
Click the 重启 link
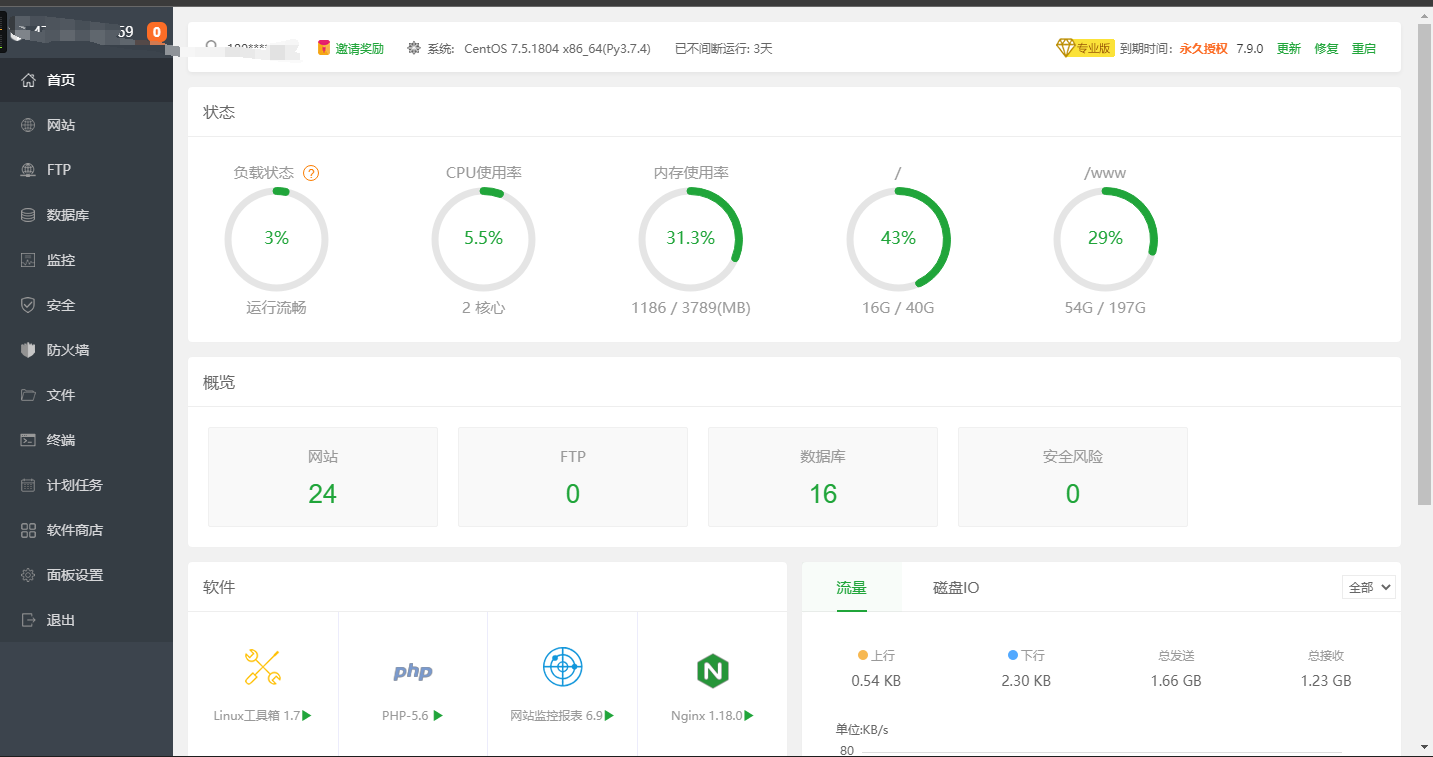click(1364, 48)
